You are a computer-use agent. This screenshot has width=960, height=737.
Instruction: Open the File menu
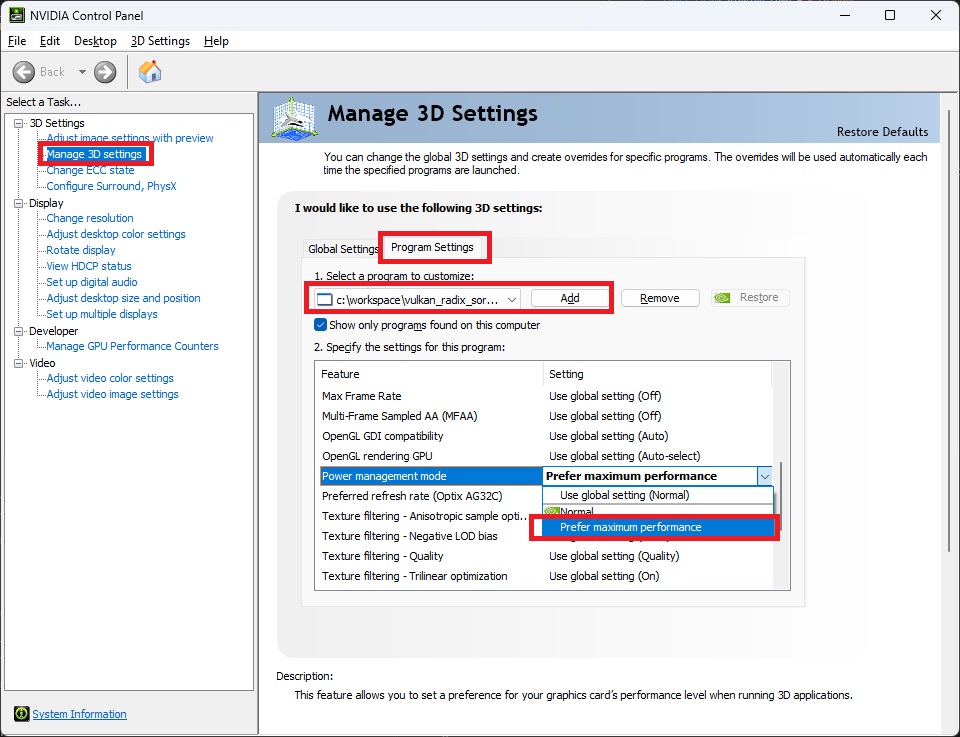click(x=17, y=41)
